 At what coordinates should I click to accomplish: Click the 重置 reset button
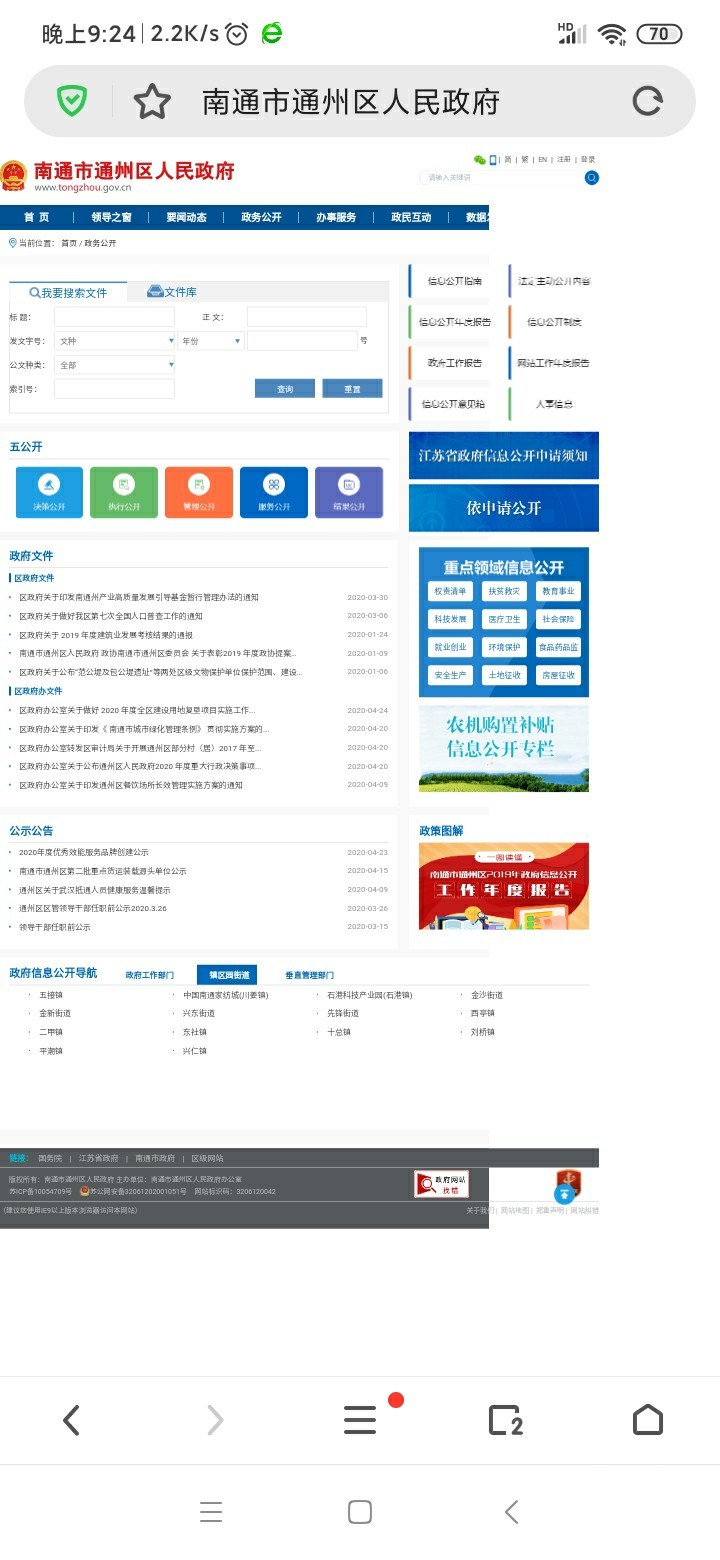tap(352, 389)
